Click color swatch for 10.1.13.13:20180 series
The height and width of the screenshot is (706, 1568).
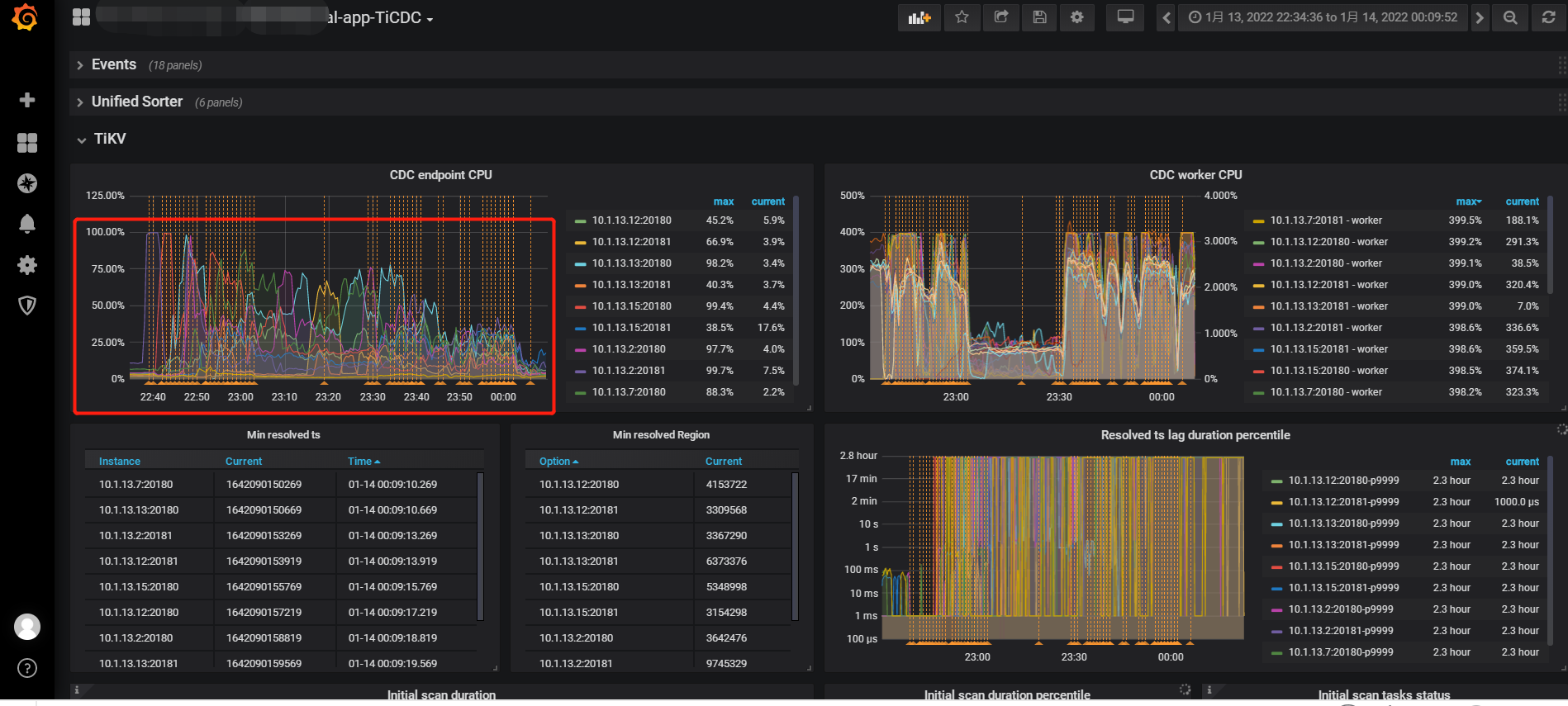580,263
